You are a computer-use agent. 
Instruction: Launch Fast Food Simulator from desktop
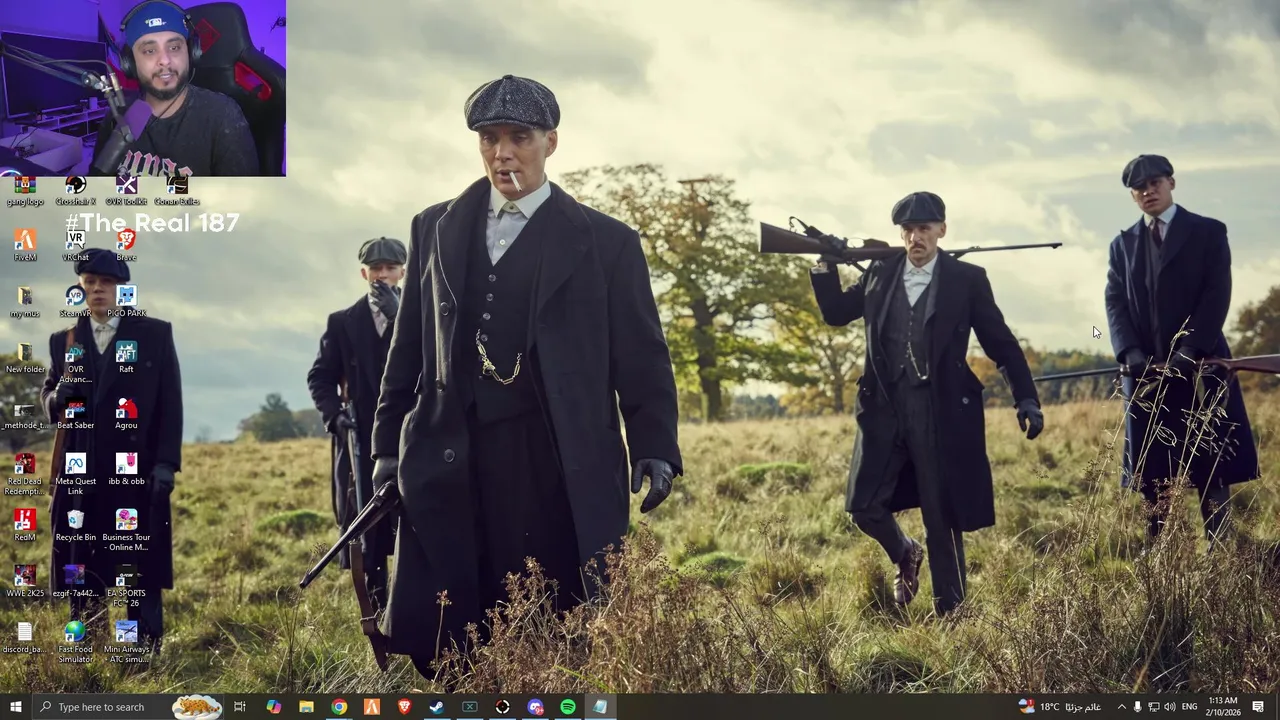75,642
